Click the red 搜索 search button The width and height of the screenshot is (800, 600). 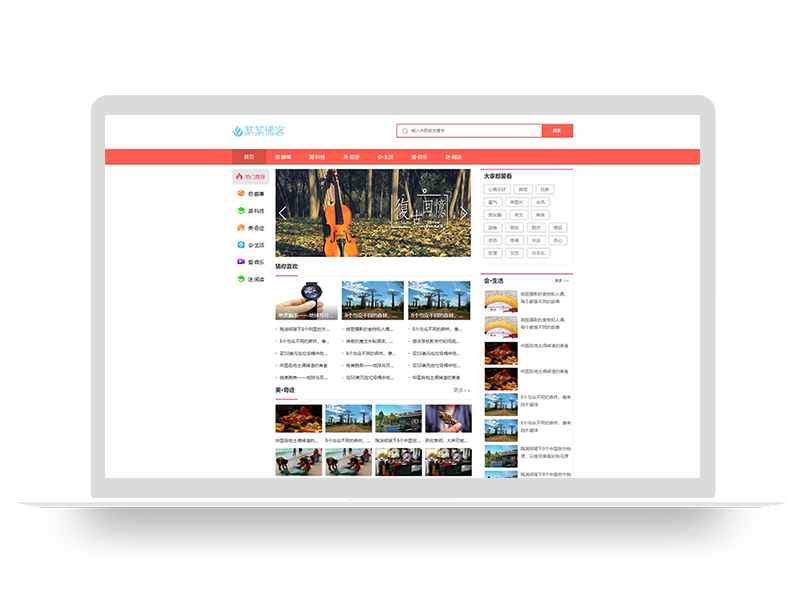[x=558, y=131]
